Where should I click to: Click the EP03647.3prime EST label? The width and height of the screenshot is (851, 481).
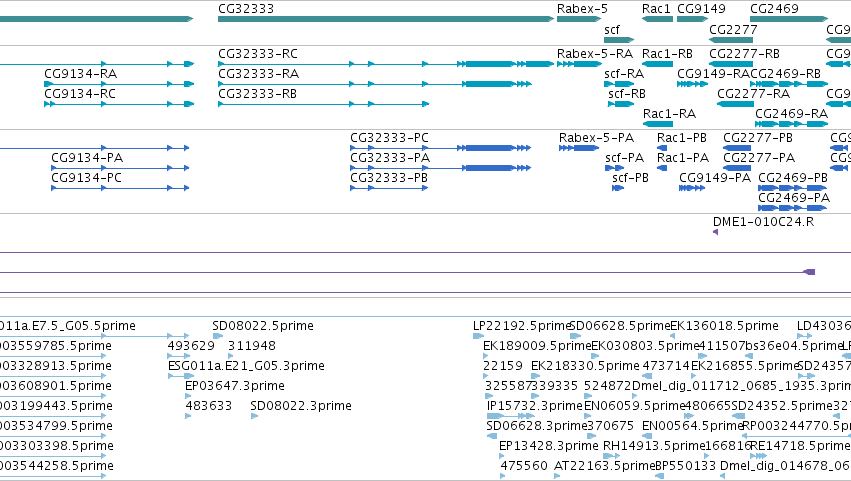(235, 386)
